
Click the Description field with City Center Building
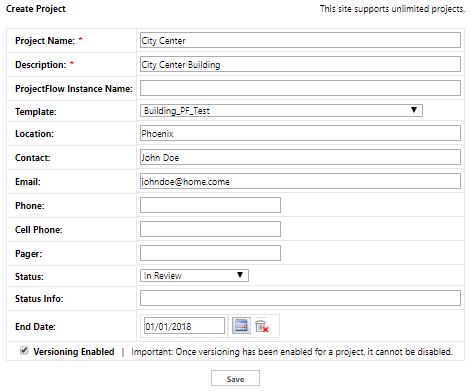click(x=300, y=64)
